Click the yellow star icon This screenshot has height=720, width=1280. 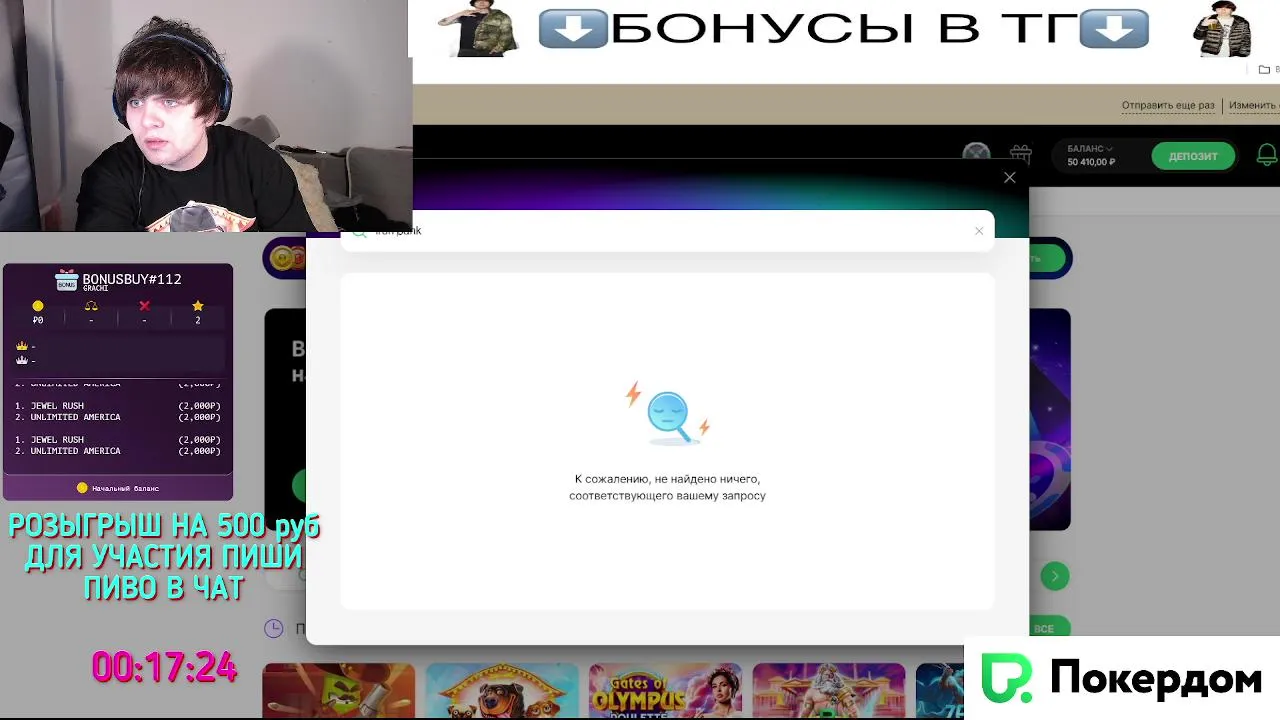pos(197,306)
